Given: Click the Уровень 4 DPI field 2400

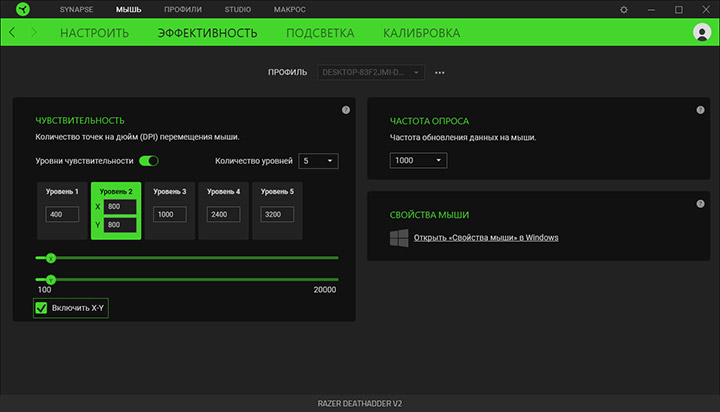Looking at the screenshot, I should [x=223, y=214].
